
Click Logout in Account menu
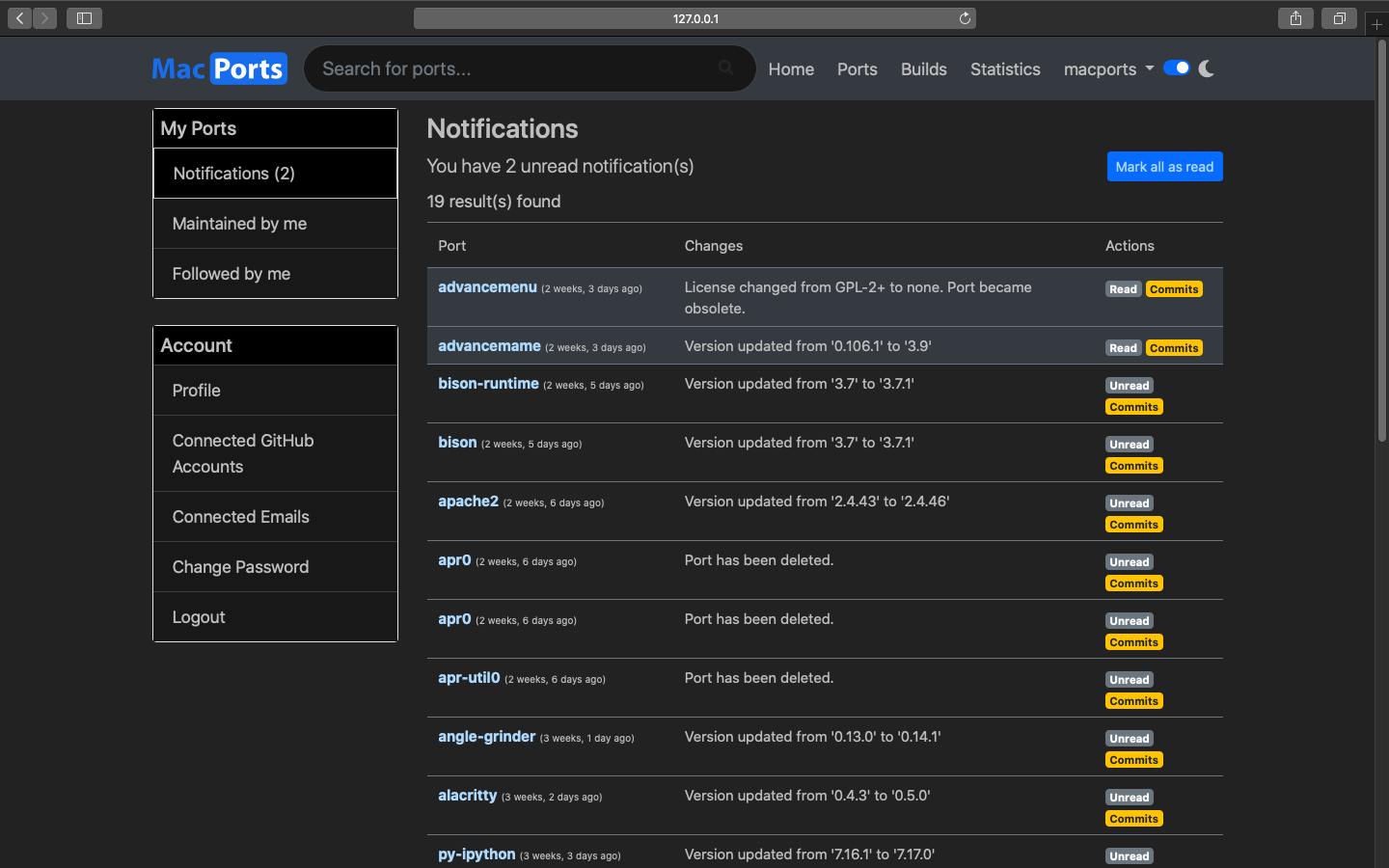click(275, 617)
